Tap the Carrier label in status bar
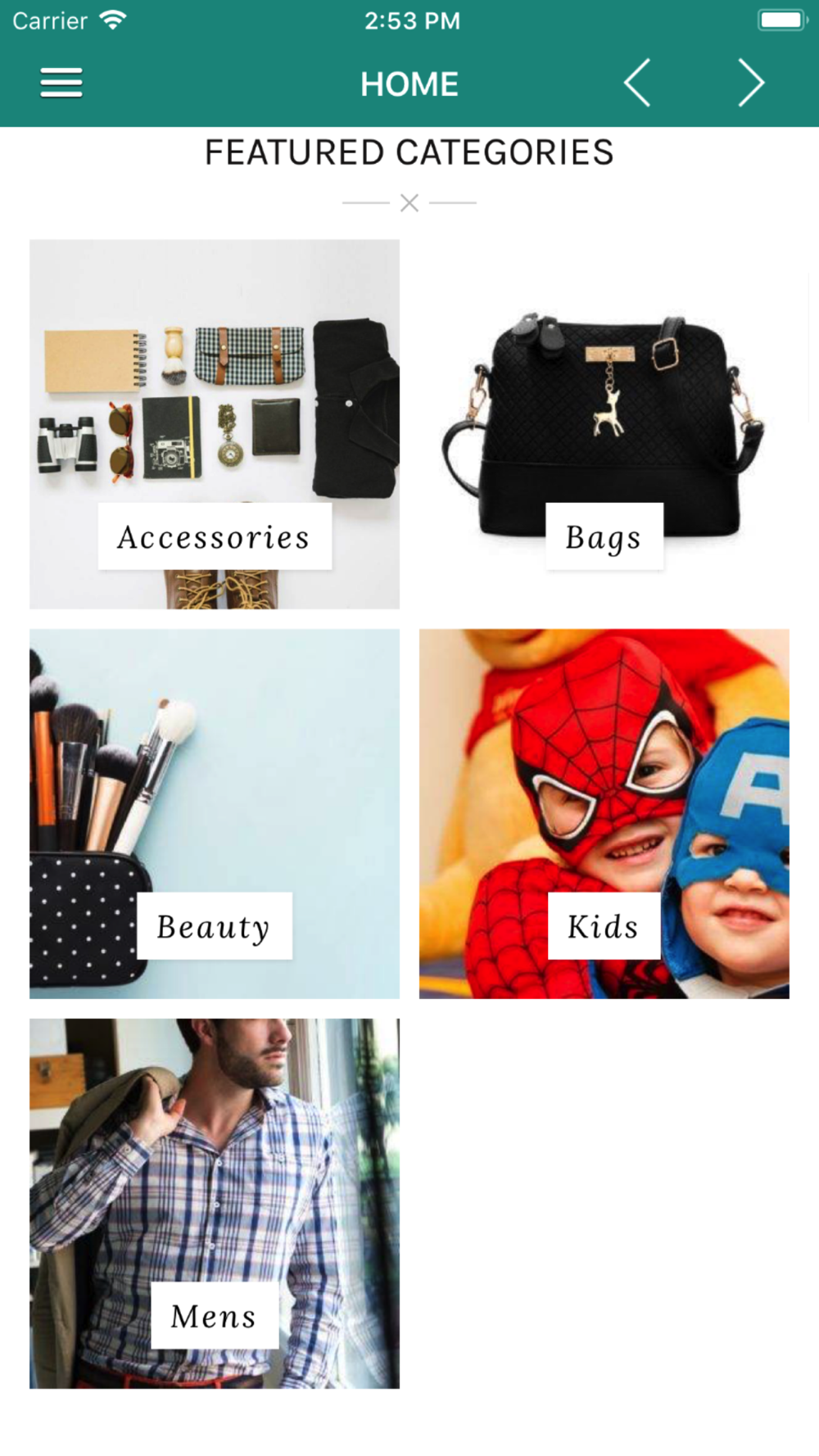This screenshot has height=1456, width=819. [x=50, y=20]
